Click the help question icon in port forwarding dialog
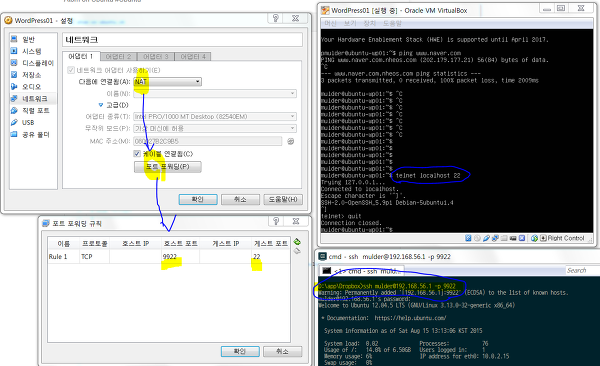This screenshot has width=600, height=366. 276,221
